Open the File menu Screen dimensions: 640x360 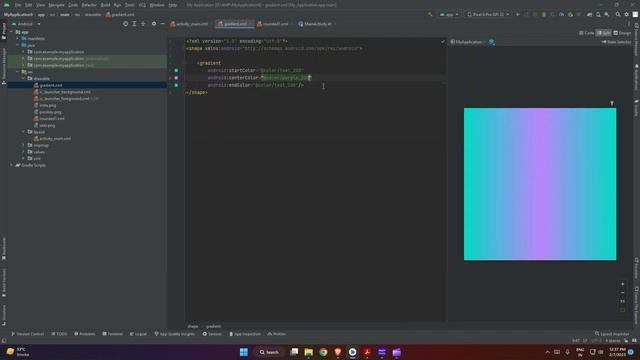(x=18, y=5)
